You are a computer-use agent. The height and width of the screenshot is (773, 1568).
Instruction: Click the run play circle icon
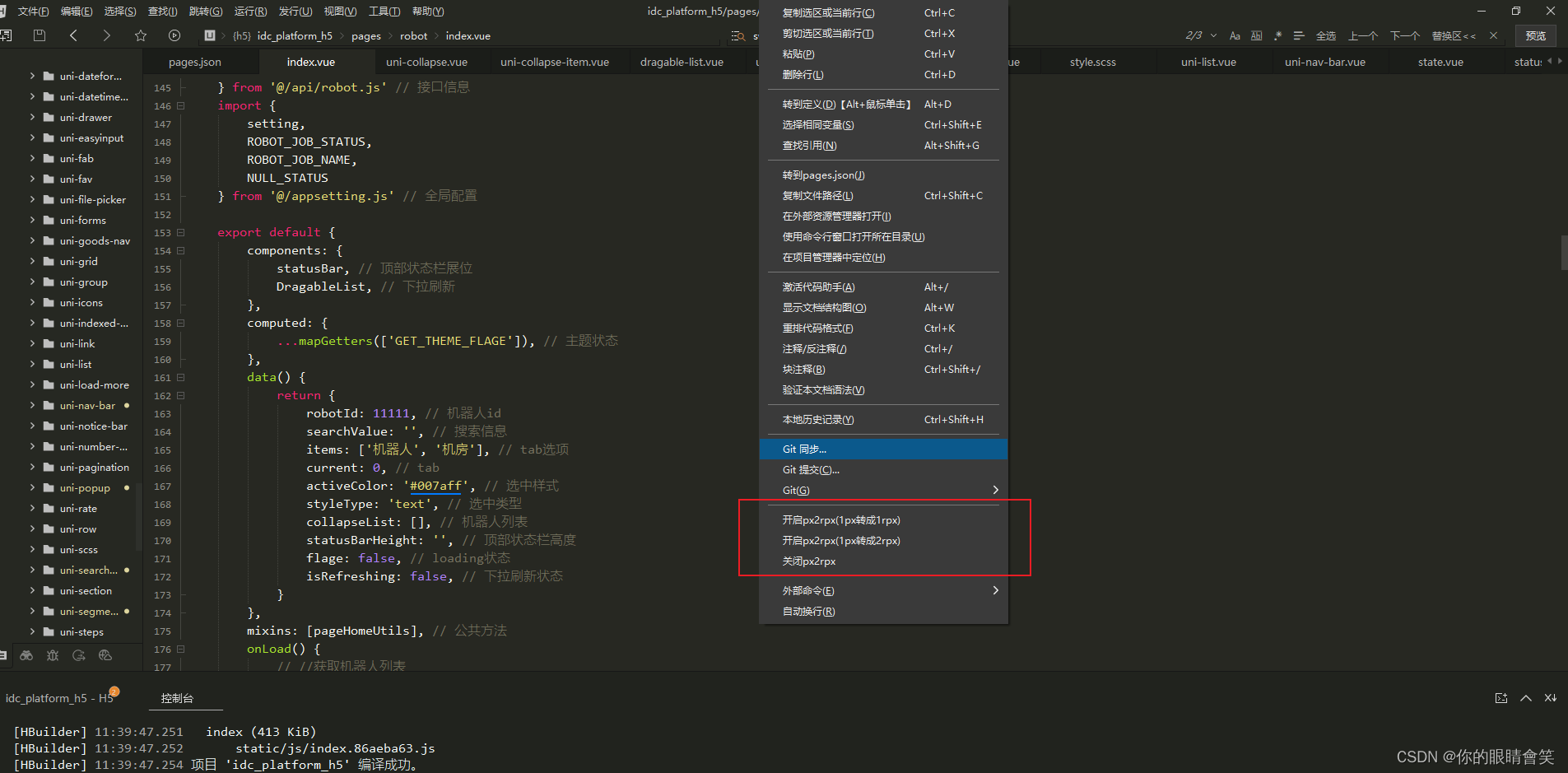point(174,35)
